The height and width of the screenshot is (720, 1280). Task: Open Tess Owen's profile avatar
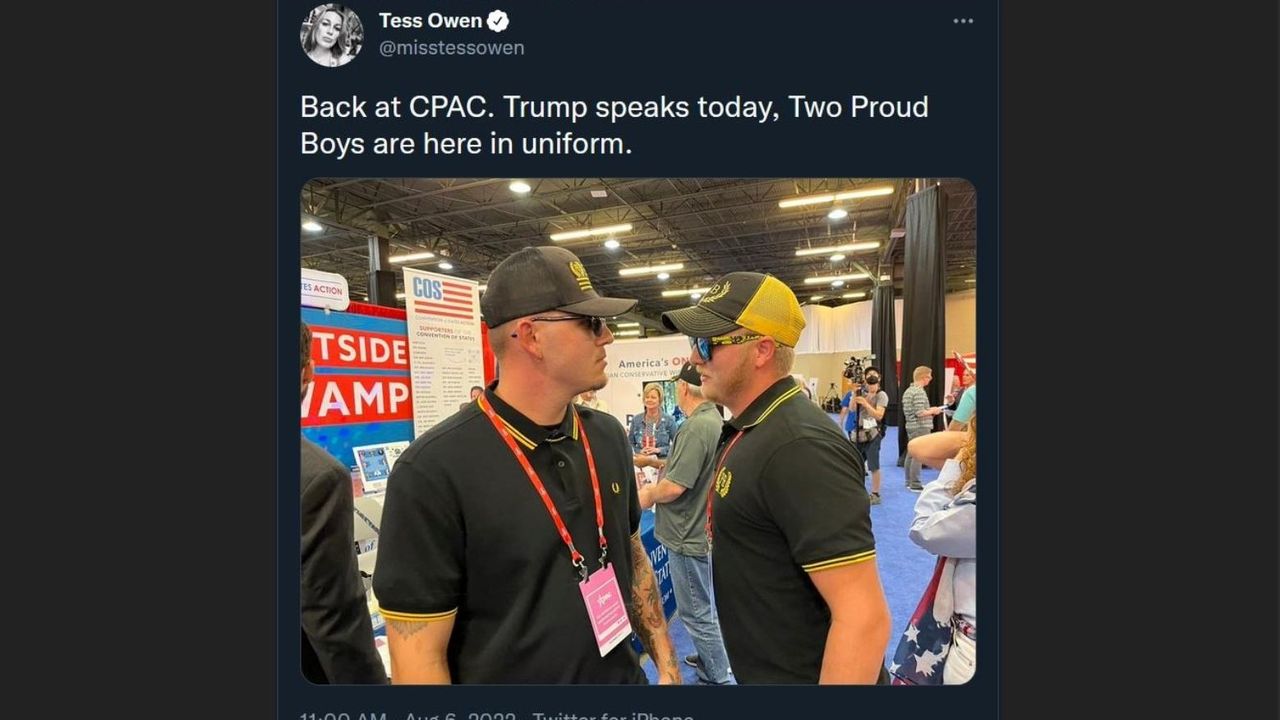coord(332,35)
